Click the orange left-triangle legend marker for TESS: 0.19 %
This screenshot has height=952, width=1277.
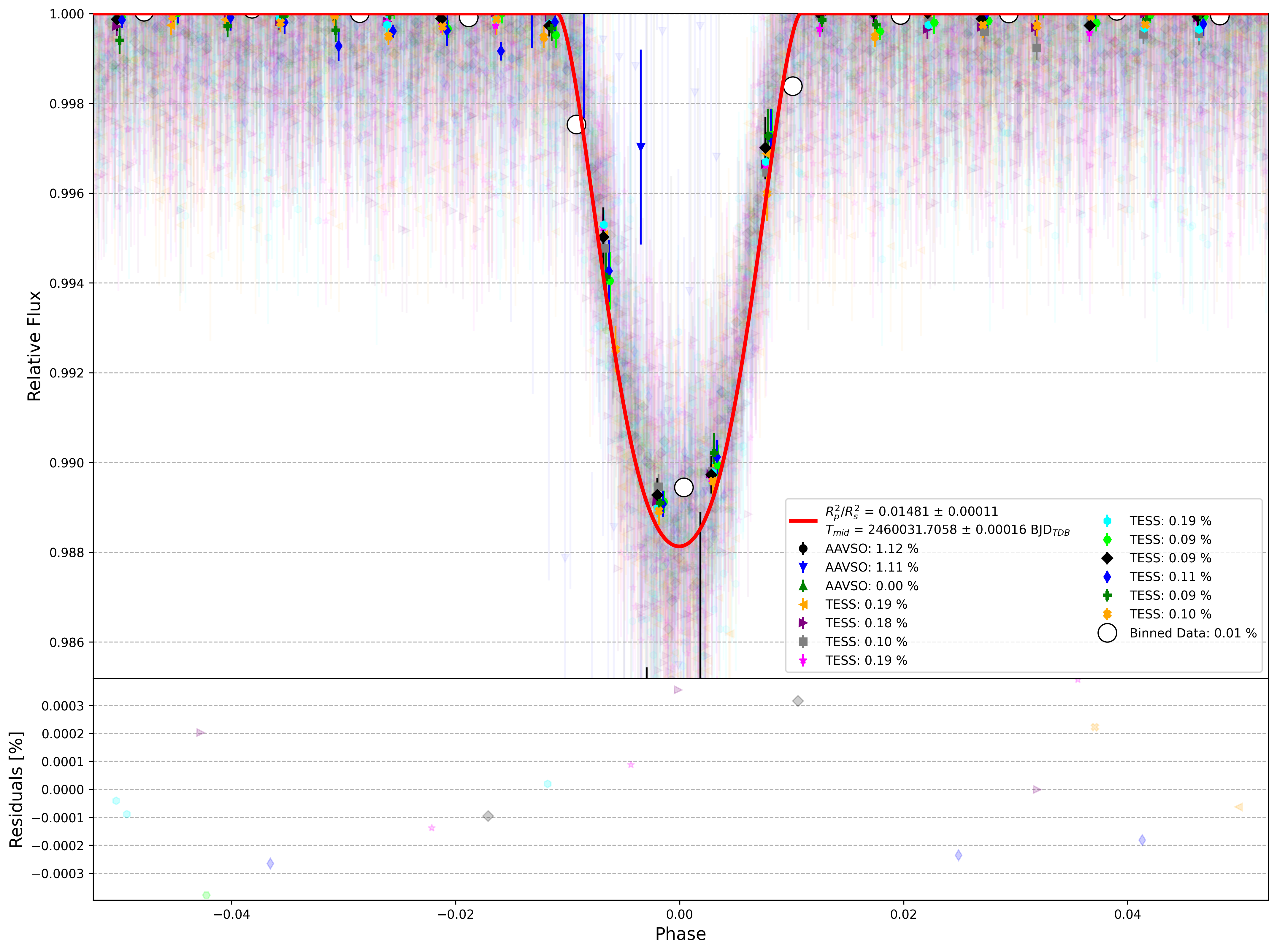803,604
